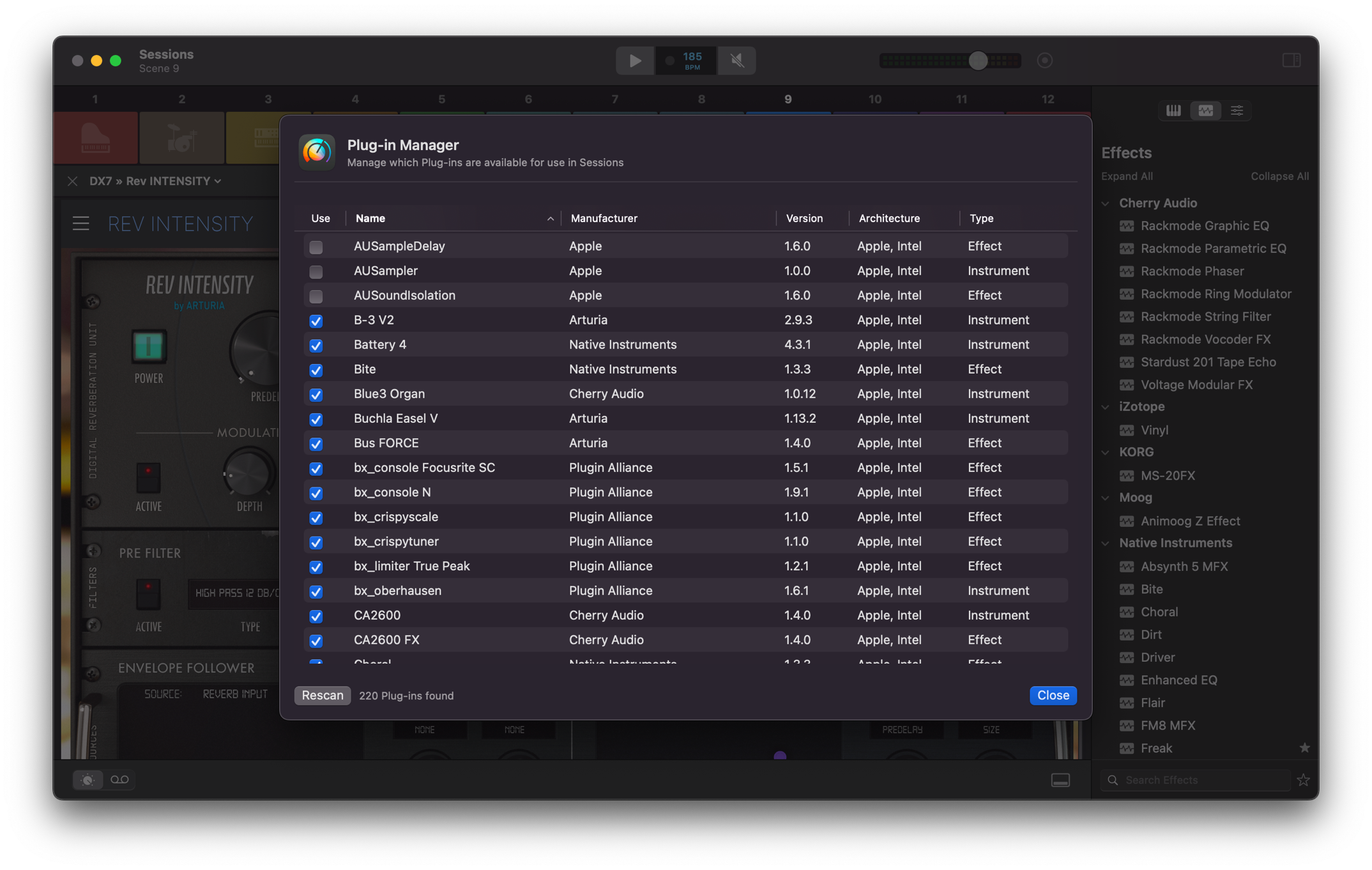1372x870 pixels.
Task: Toggle the sidebar panel icon in the title bar
Action: click(x=1292, y=60)
